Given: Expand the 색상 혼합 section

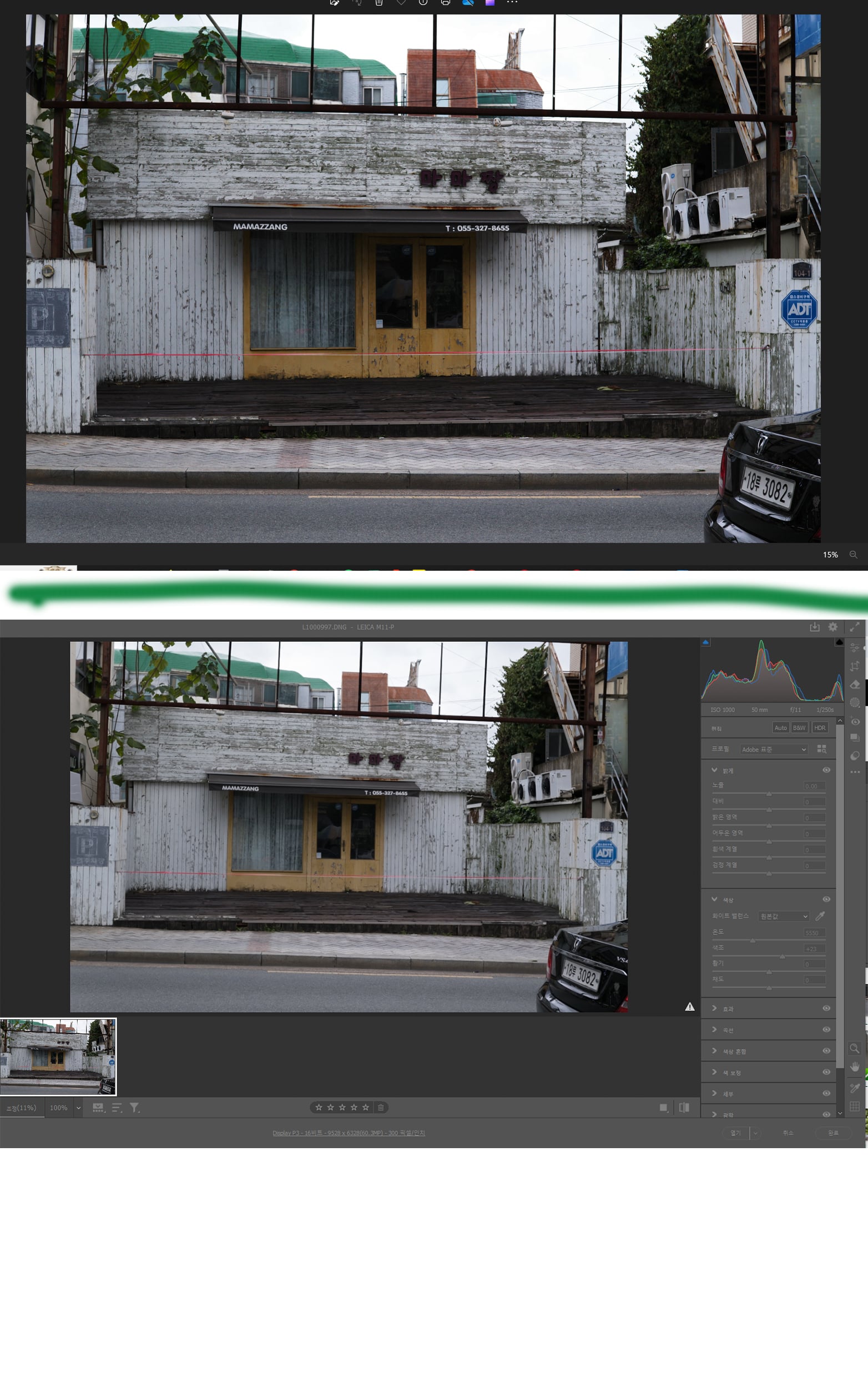Looking at the screenshot, I should pos(714,1050).
